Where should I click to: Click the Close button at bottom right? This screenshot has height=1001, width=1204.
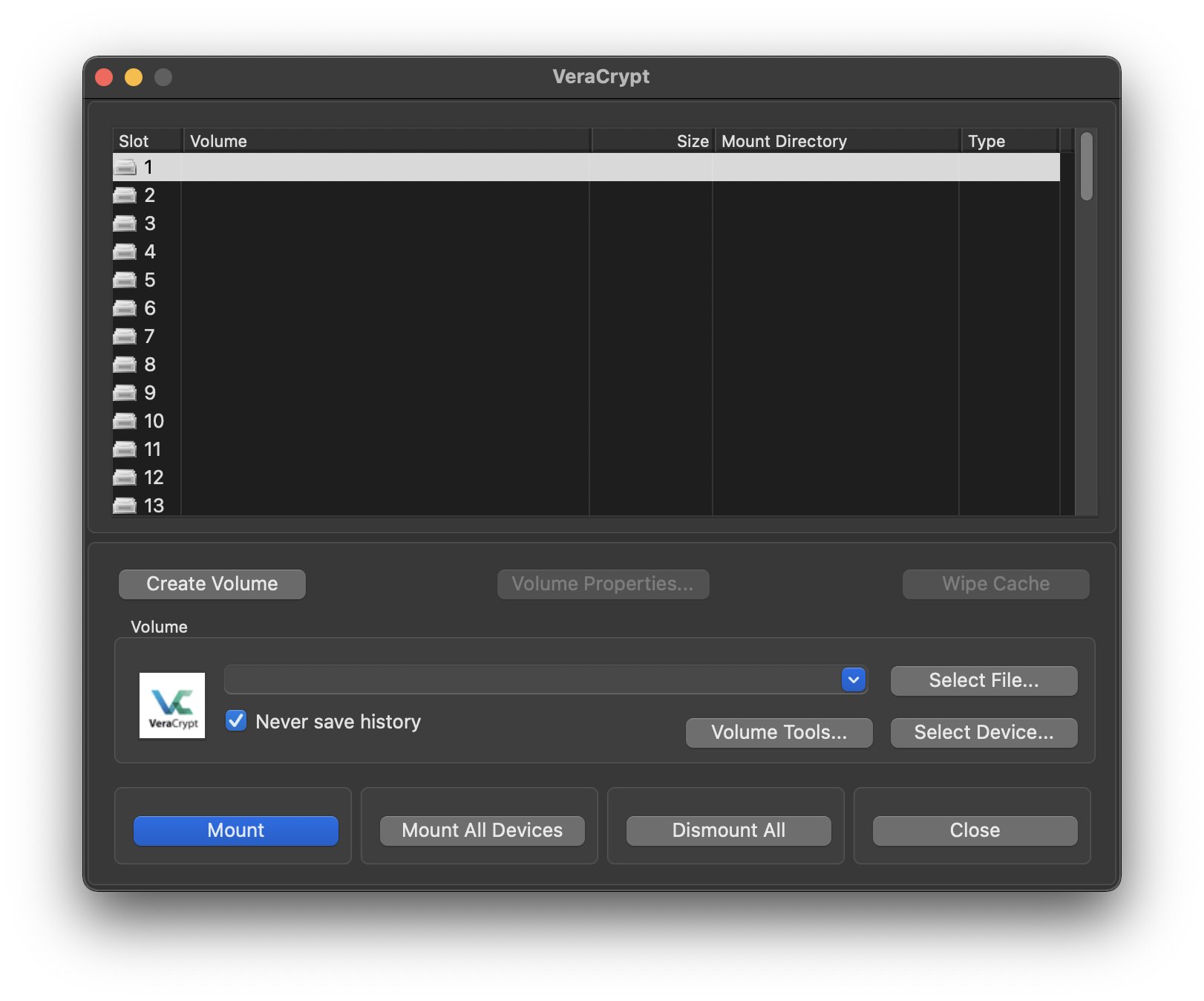(x=975, y=830)
